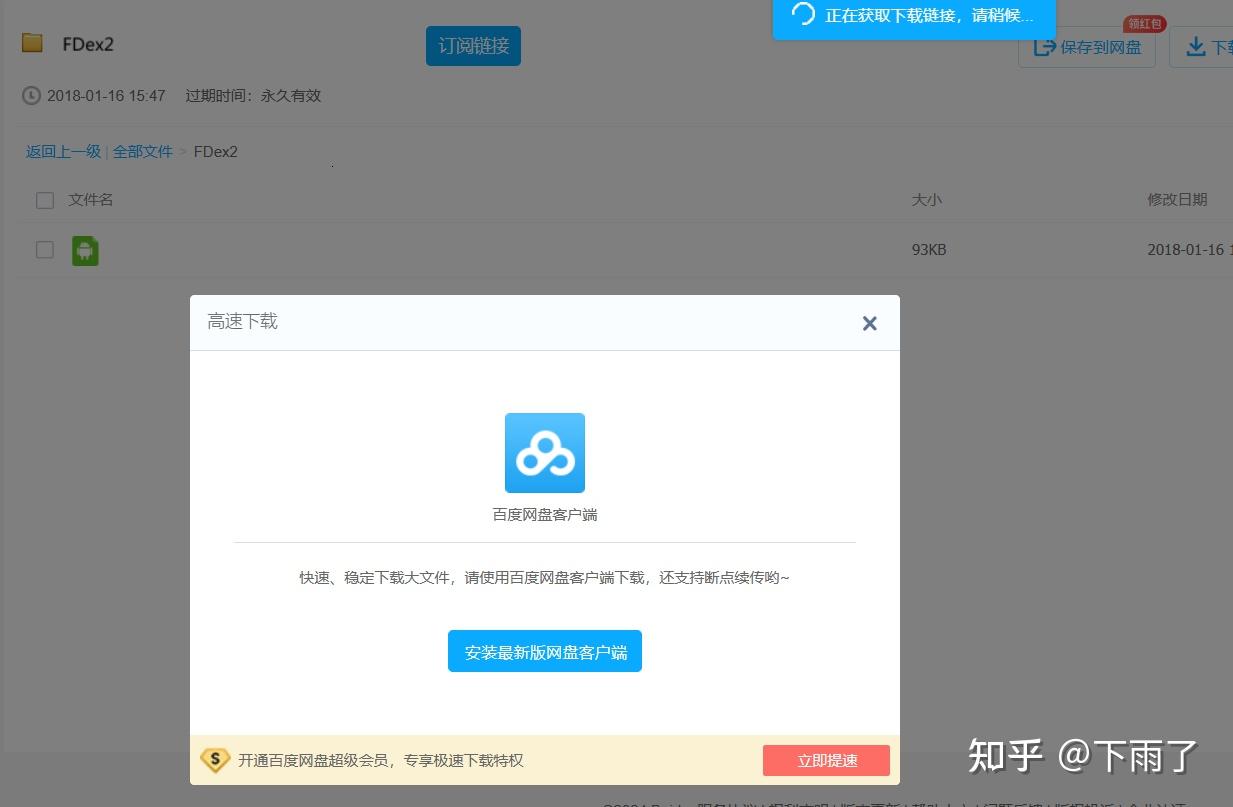
Task: Click 开通百度网盘超级会员 promo text
Action: click(x=381, y=760)
